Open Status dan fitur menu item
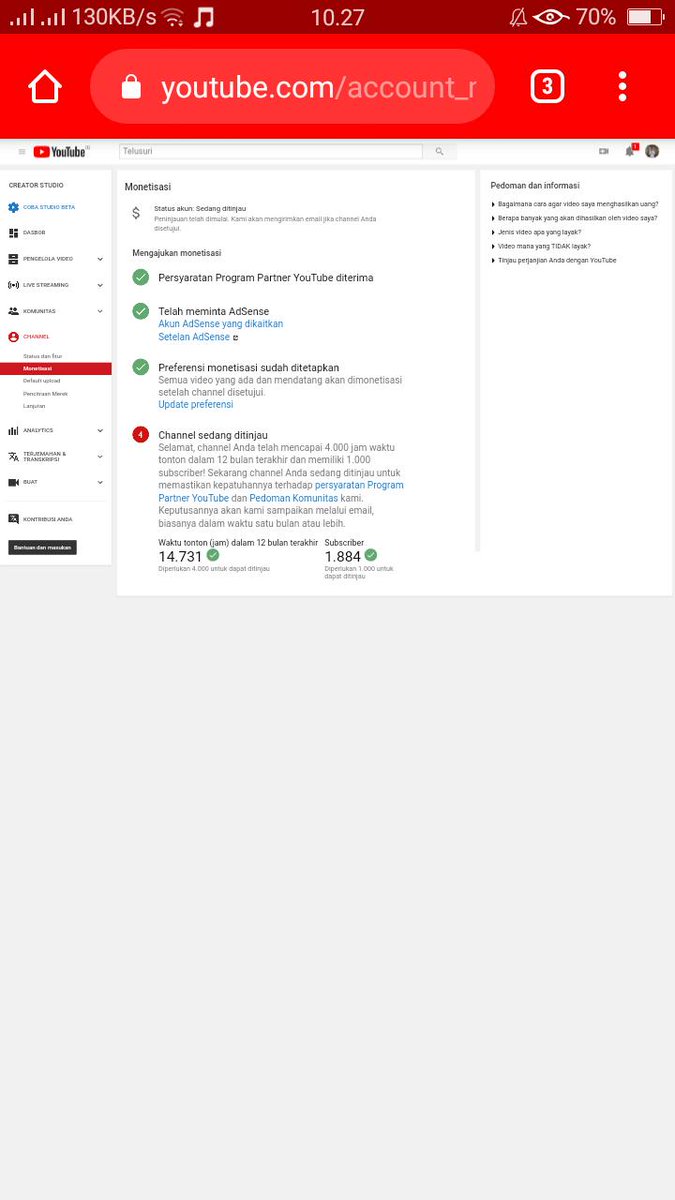This screenshot has height=1200, width=675. click(43, 356)
